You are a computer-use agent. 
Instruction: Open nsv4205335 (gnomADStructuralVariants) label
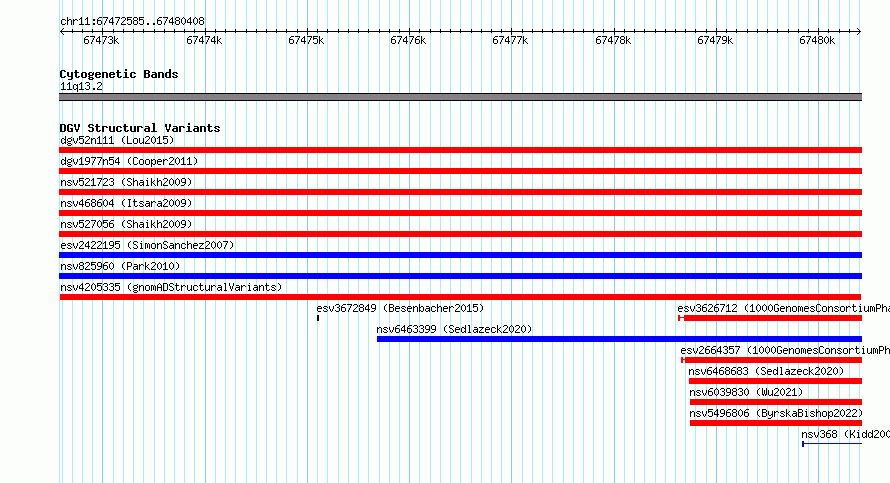(171, 287)
